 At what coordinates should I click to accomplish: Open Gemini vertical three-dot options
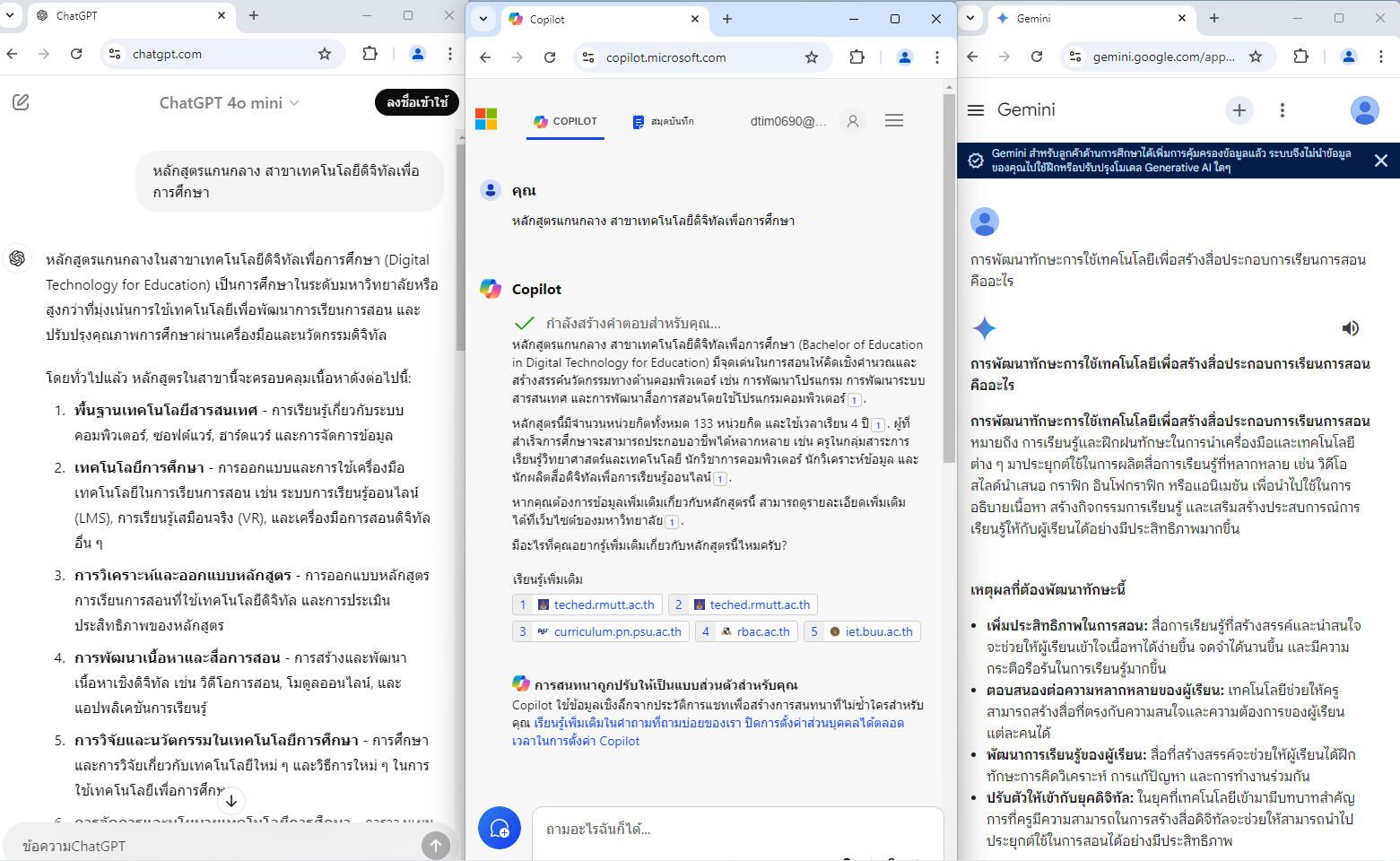(x=1282, y=110)
